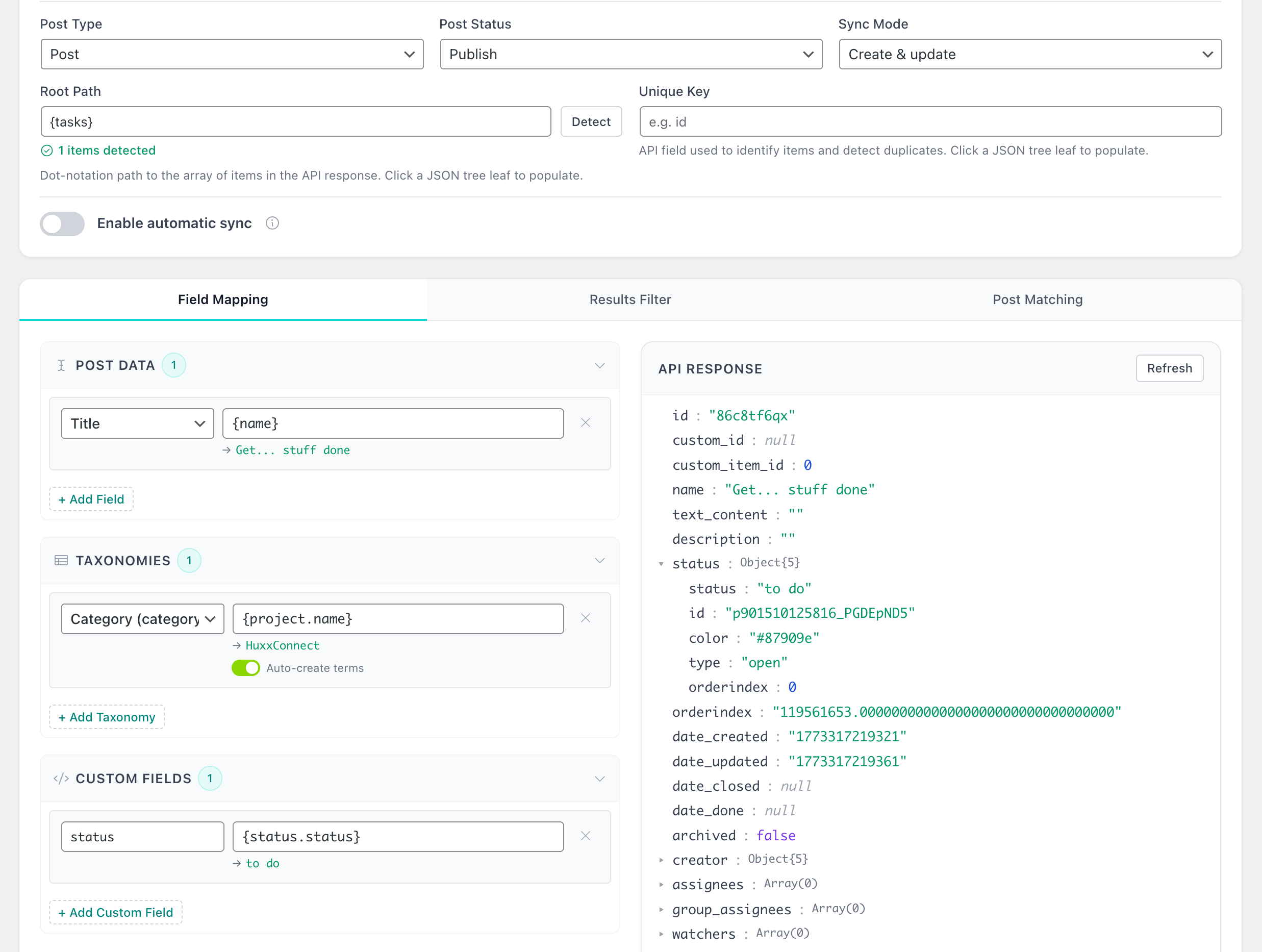Click the Custom Fields code icon
Image resolution: width=1262 pixels, height=952 pixels.
(61, 779)
